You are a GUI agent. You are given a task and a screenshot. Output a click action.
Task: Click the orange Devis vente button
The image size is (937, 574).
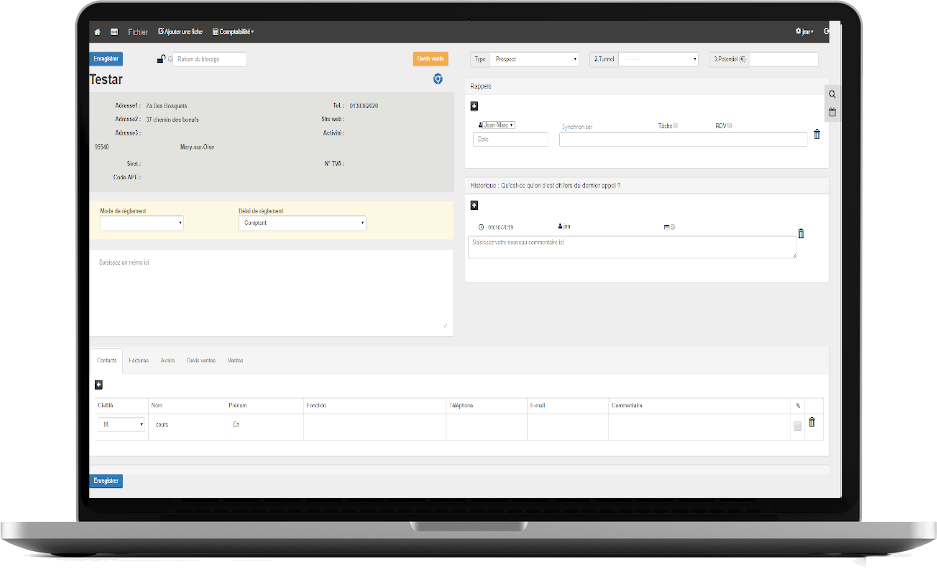(x=430, y=59)
